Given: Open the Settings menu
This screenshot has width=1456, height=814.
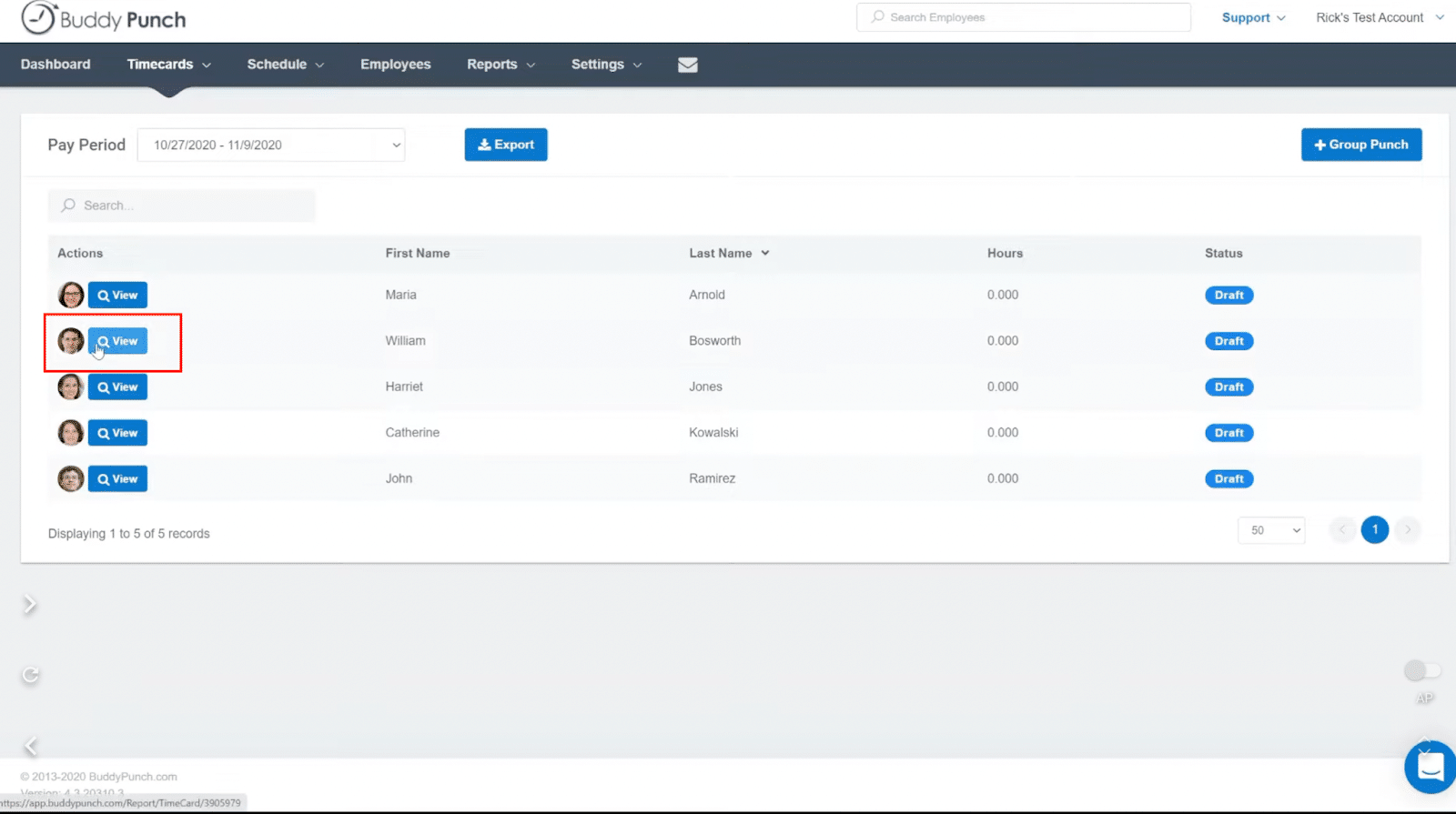Looking at the screenshot, I should [x=607, y=65].
